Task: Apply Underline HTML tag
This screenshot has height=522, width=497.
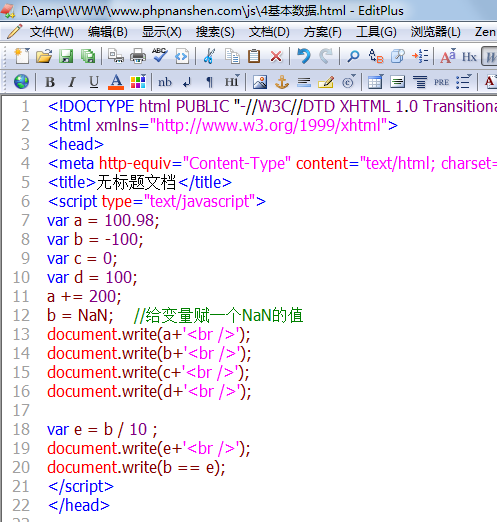Action: (x=94, y=82)
